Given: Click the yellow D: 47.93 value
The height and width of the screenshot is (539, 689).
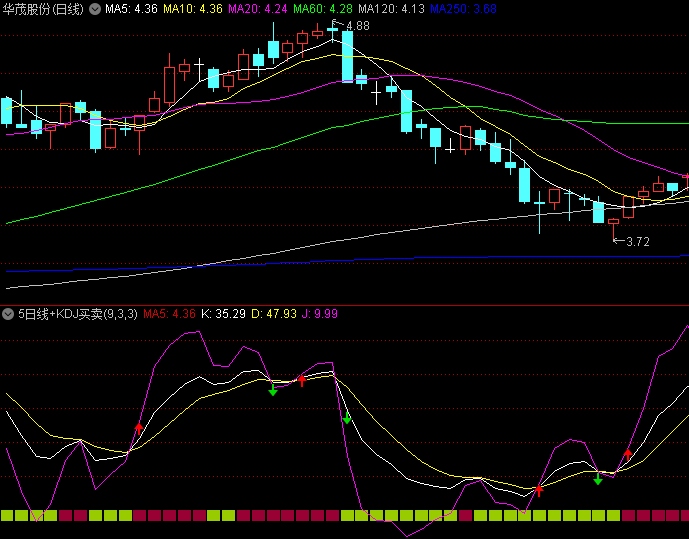Looking at the screenshot, I should point(274,314).
